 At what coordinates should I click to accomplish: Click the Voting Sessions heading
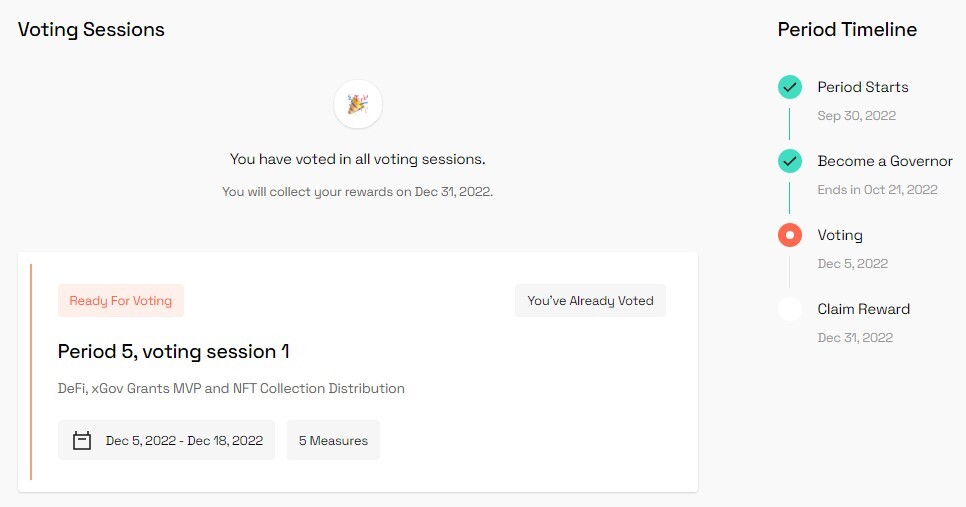click(x=91, y=30)
